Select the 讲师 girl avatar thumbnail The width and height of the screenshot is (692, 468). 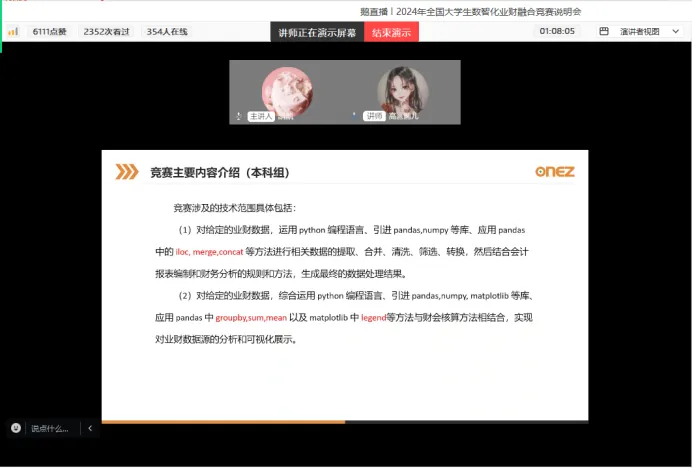click(402, 91)
